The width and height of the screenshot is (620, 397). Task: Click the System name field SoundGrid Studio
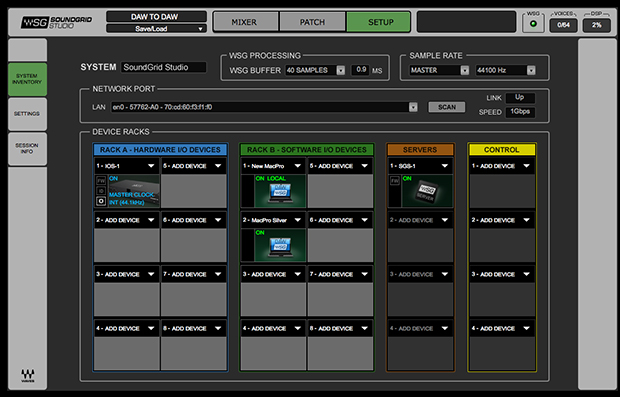coord(164,67)
